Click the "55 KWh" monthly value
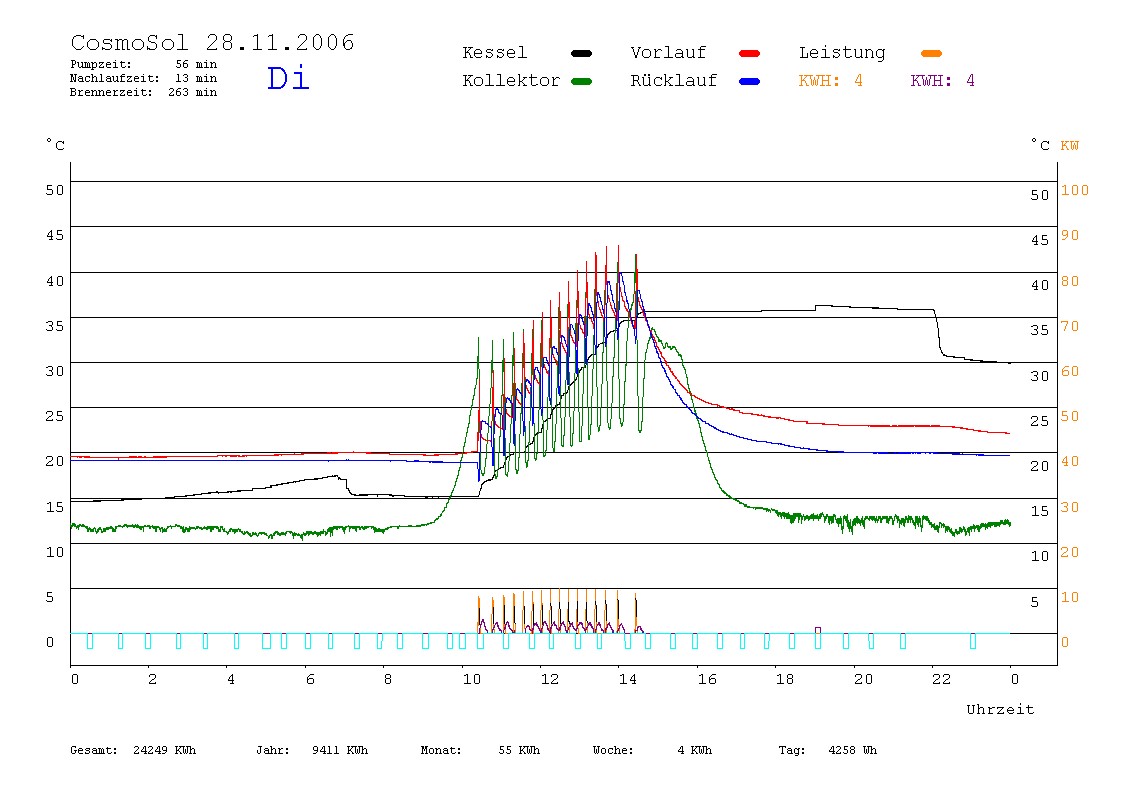Image resolution: width=1148 pixels, height=812 pixels. point(519,750)
